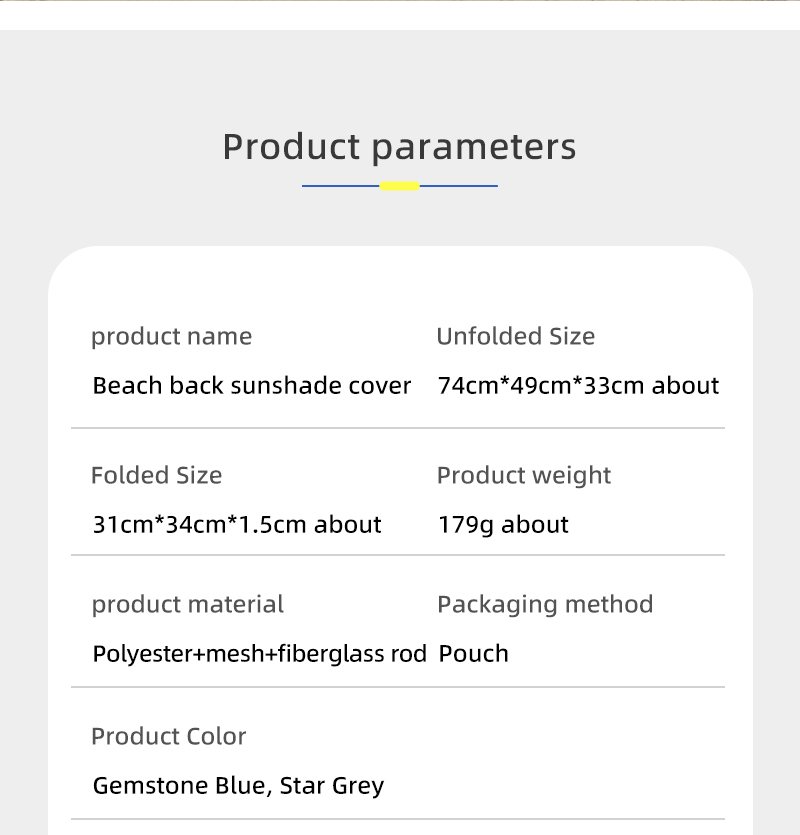The height and width of the screenshot is (835, 800).
Task: Select the product material label
Action: [187, 604]
